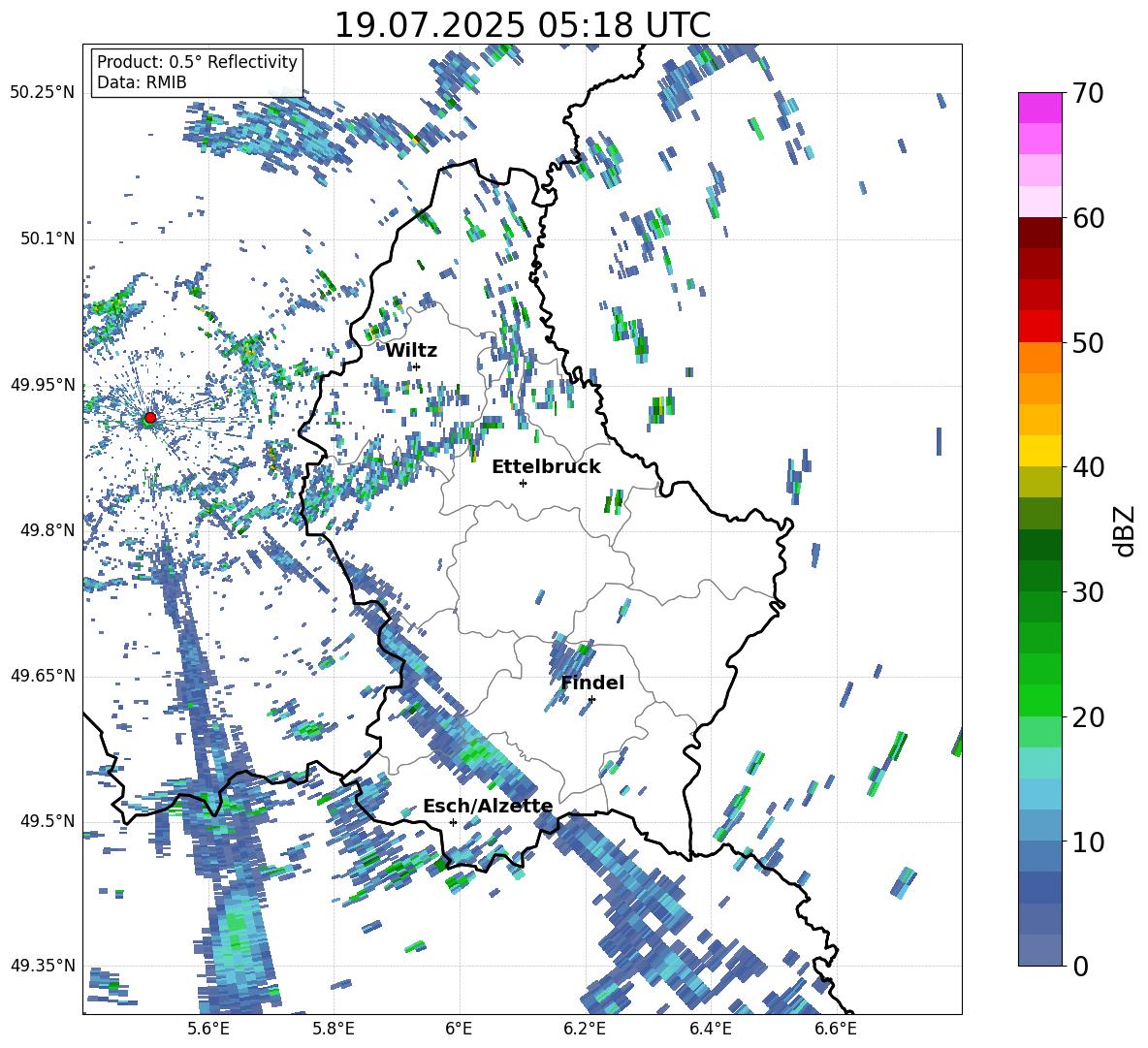Click the dBZ colorbar label
Image resolution: width=1148 pixels, height=1048 pixels.
[x=1126, y=530]
